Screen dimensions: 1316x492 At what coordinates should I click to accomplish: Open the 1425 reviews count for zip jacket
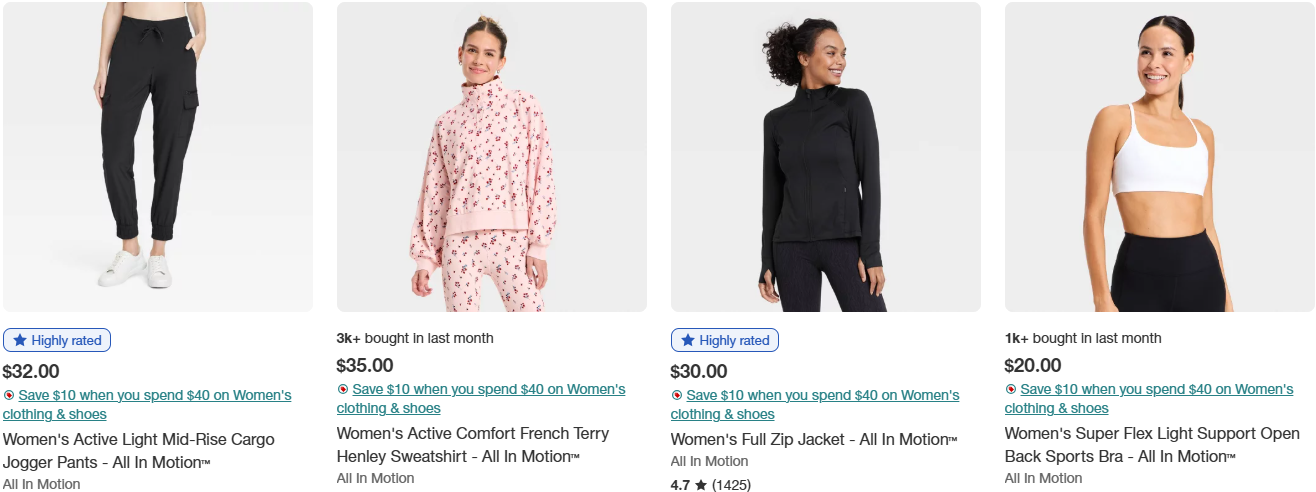[x=731, y=485]
